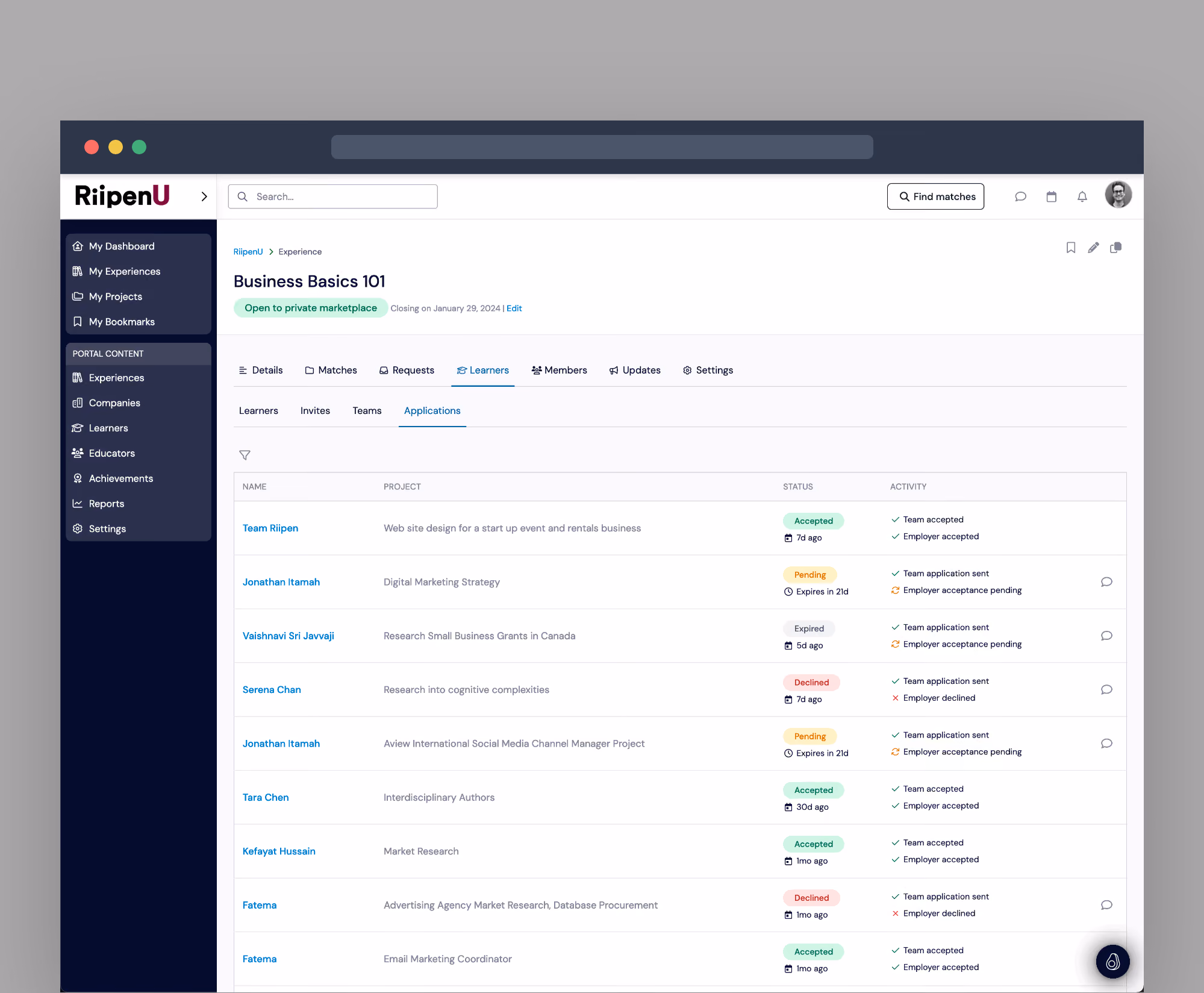Image resolution: width=1204 pixels, height=993 pixels.
Task: Open My Experiences in sidebar
Action: tap(139, 272)
